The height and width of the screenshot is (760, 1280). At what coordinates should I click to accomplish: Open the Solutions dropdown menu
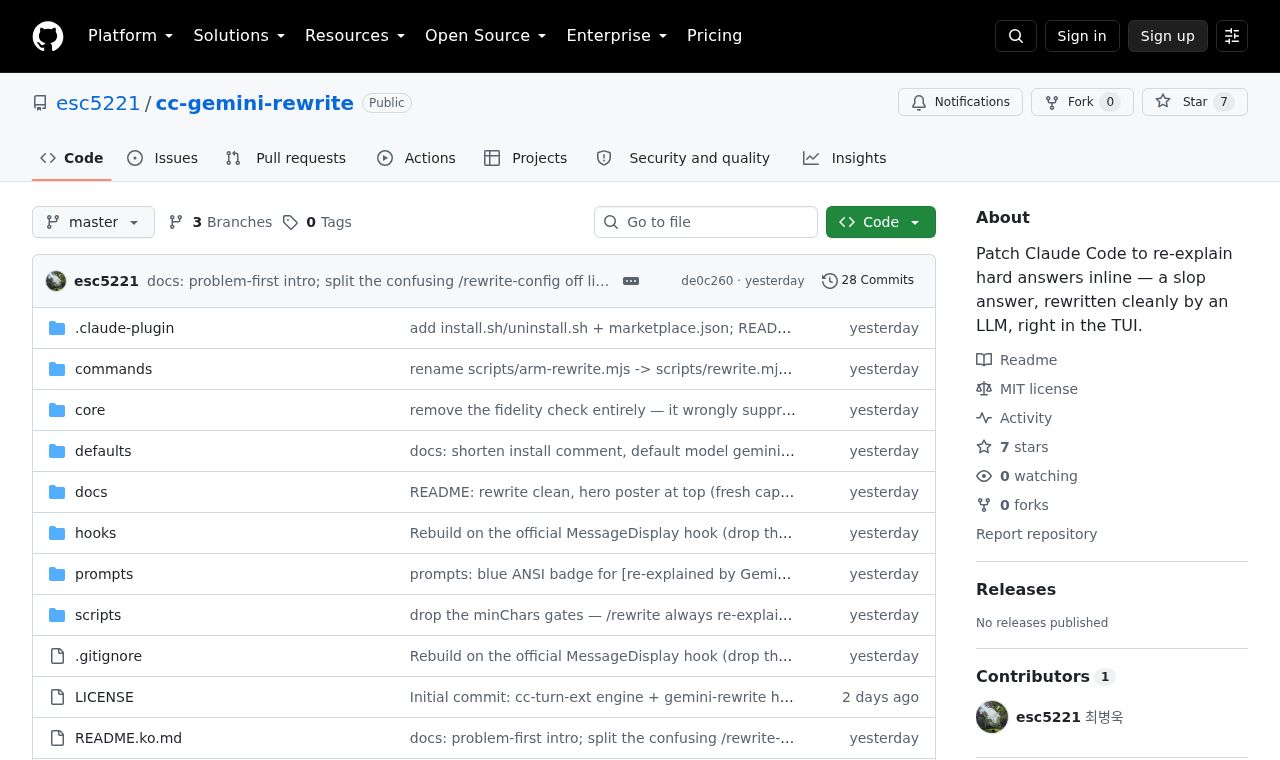(239, 36)
